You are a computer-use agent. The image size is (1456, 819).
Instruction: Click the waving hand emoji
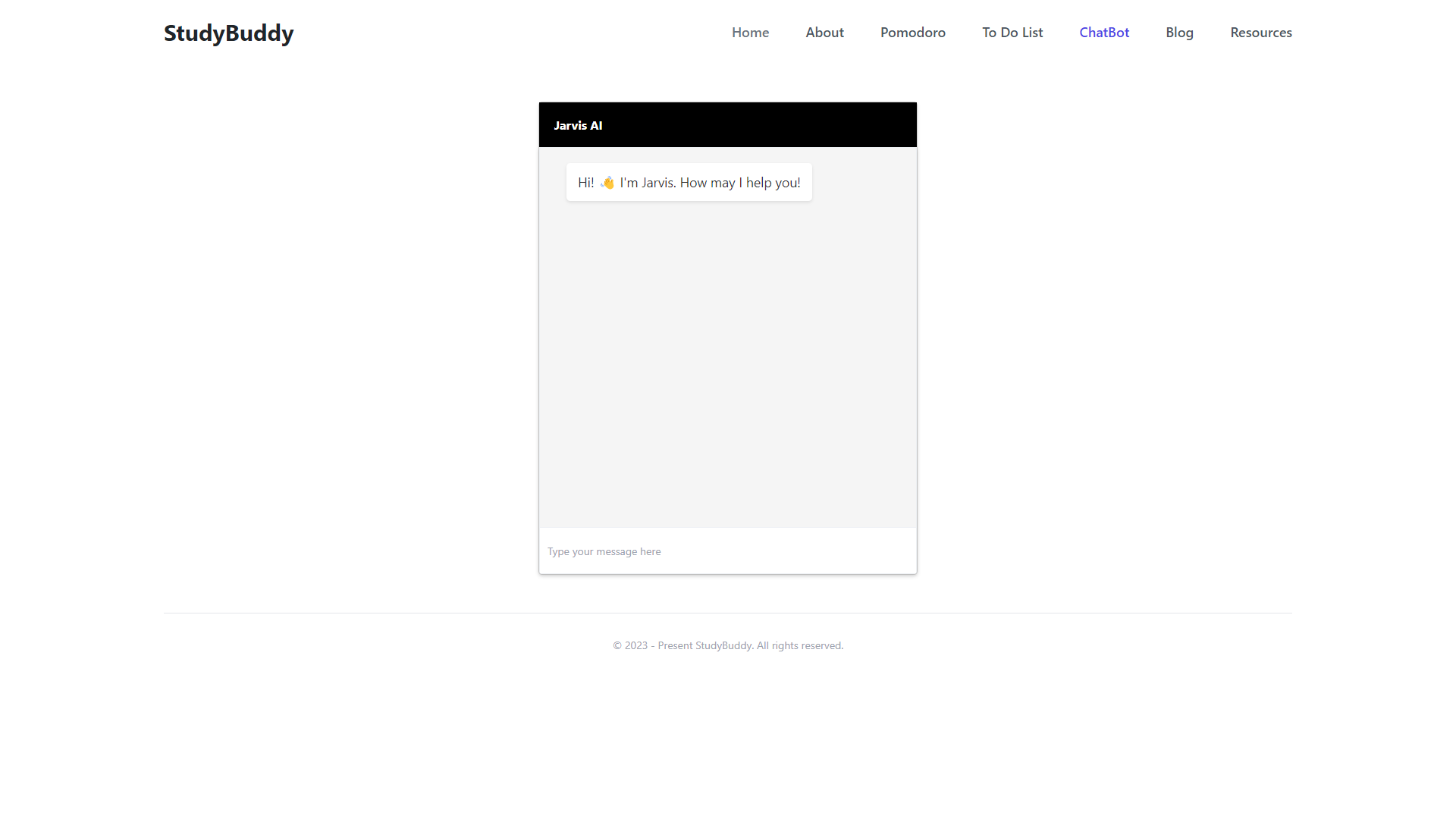click(607, 183)
